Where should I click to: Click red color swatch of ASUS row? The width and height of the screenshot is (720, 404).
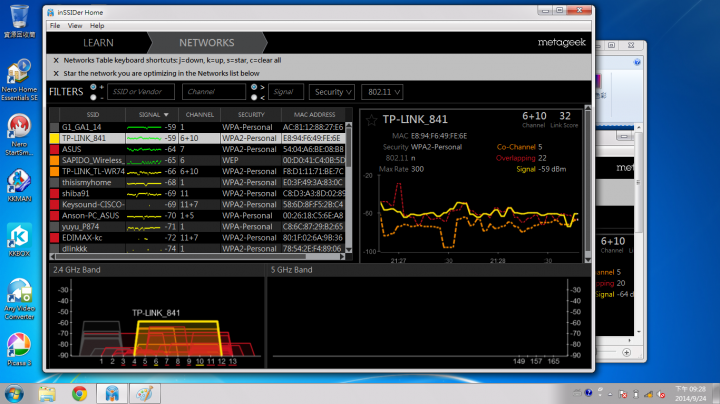tap(54, 149)
